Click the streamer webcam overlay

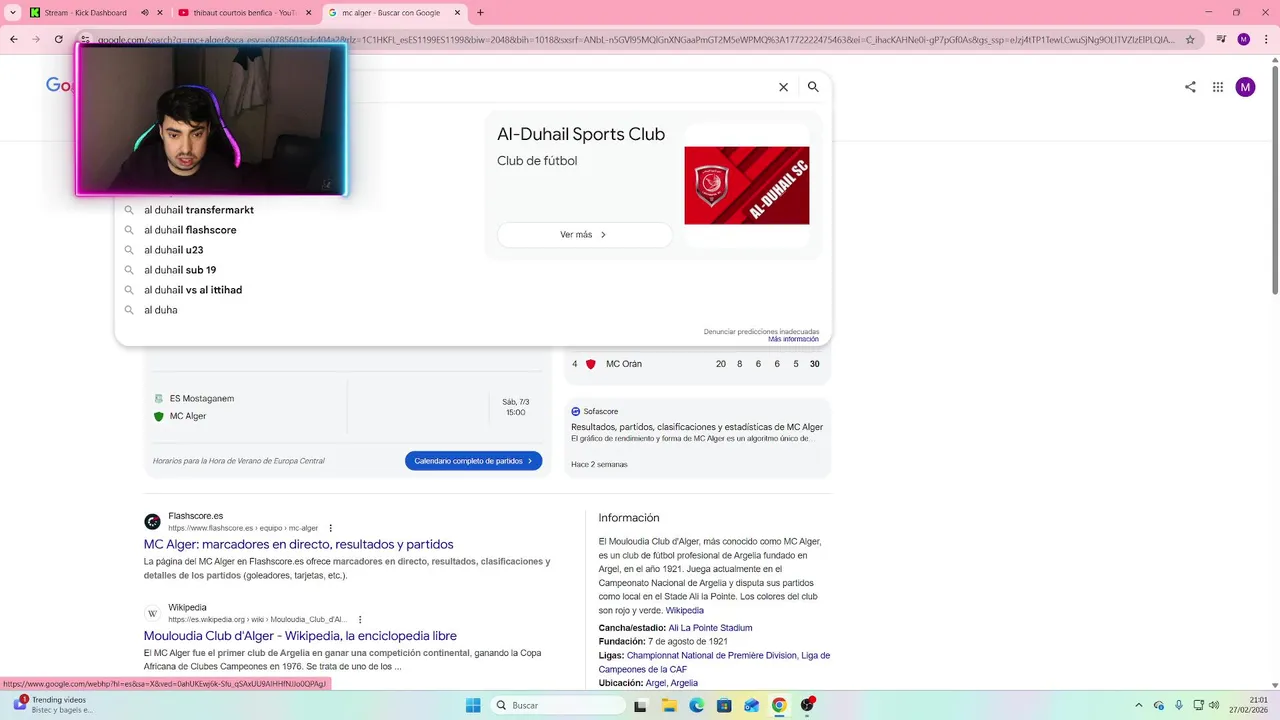tap(211, 119)
